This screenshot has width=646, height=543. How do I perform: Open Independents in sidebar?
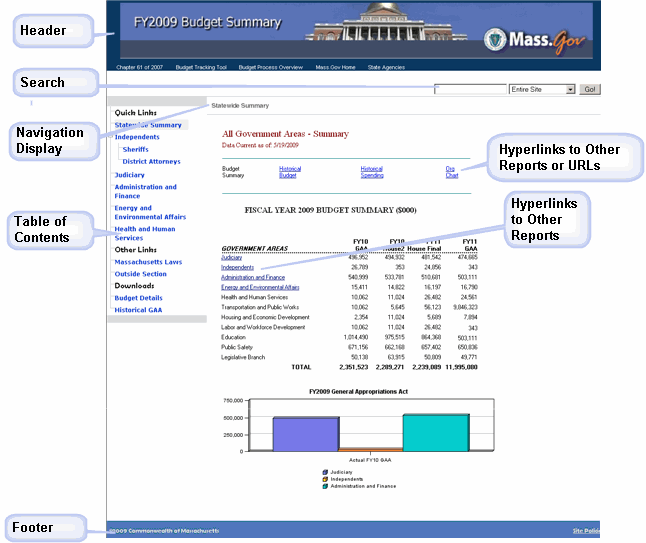coord(137,137)
